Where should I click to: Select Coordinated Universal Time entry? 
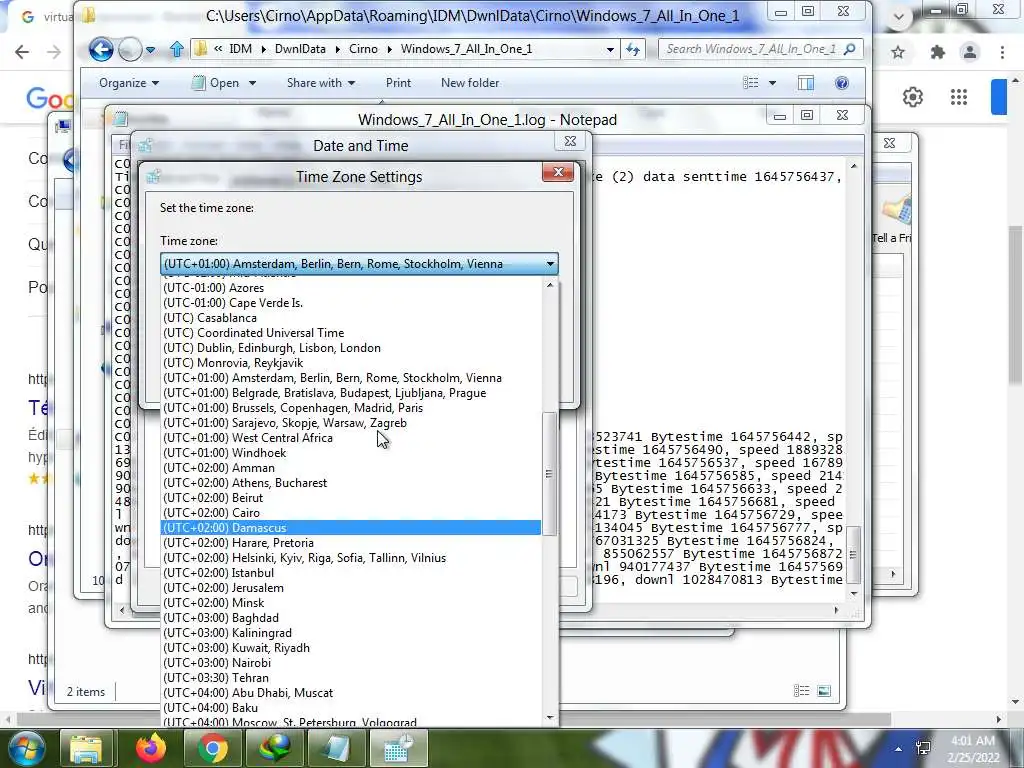tap(351, 333)
